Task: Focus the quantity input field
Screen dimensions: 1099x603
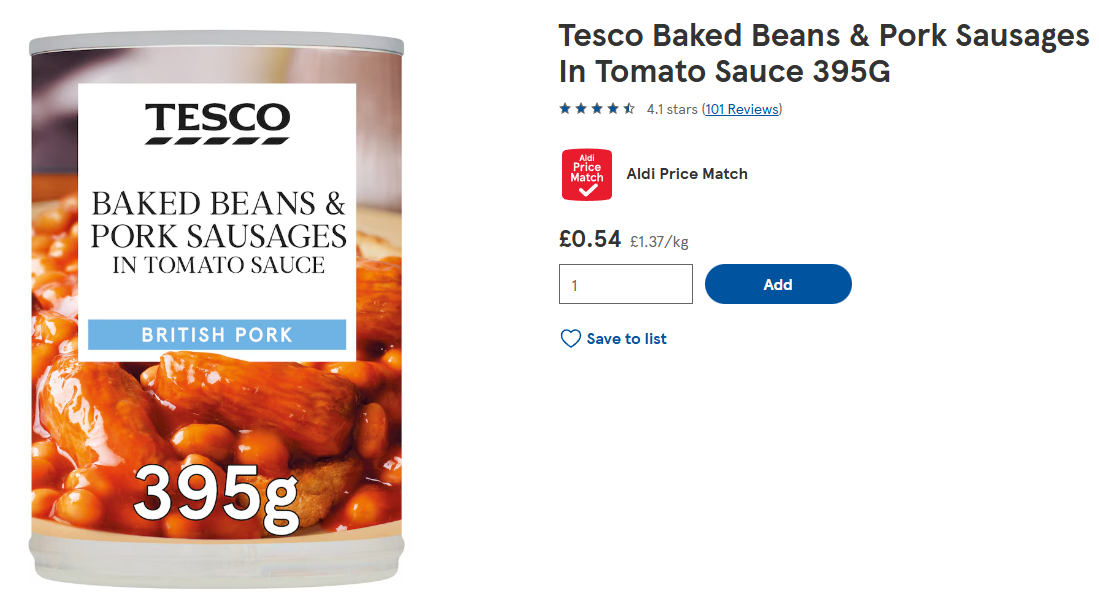Action: [x=625, y=284]
